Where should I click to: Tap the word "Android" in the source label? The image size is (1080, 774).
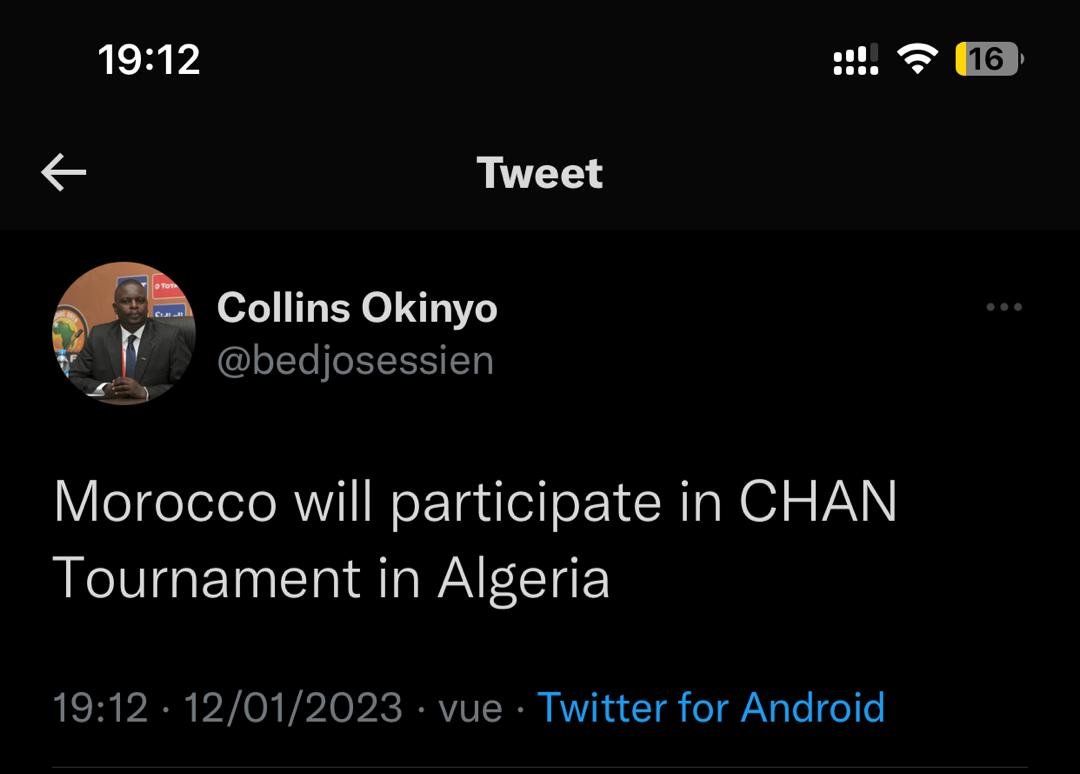[813, 707]
